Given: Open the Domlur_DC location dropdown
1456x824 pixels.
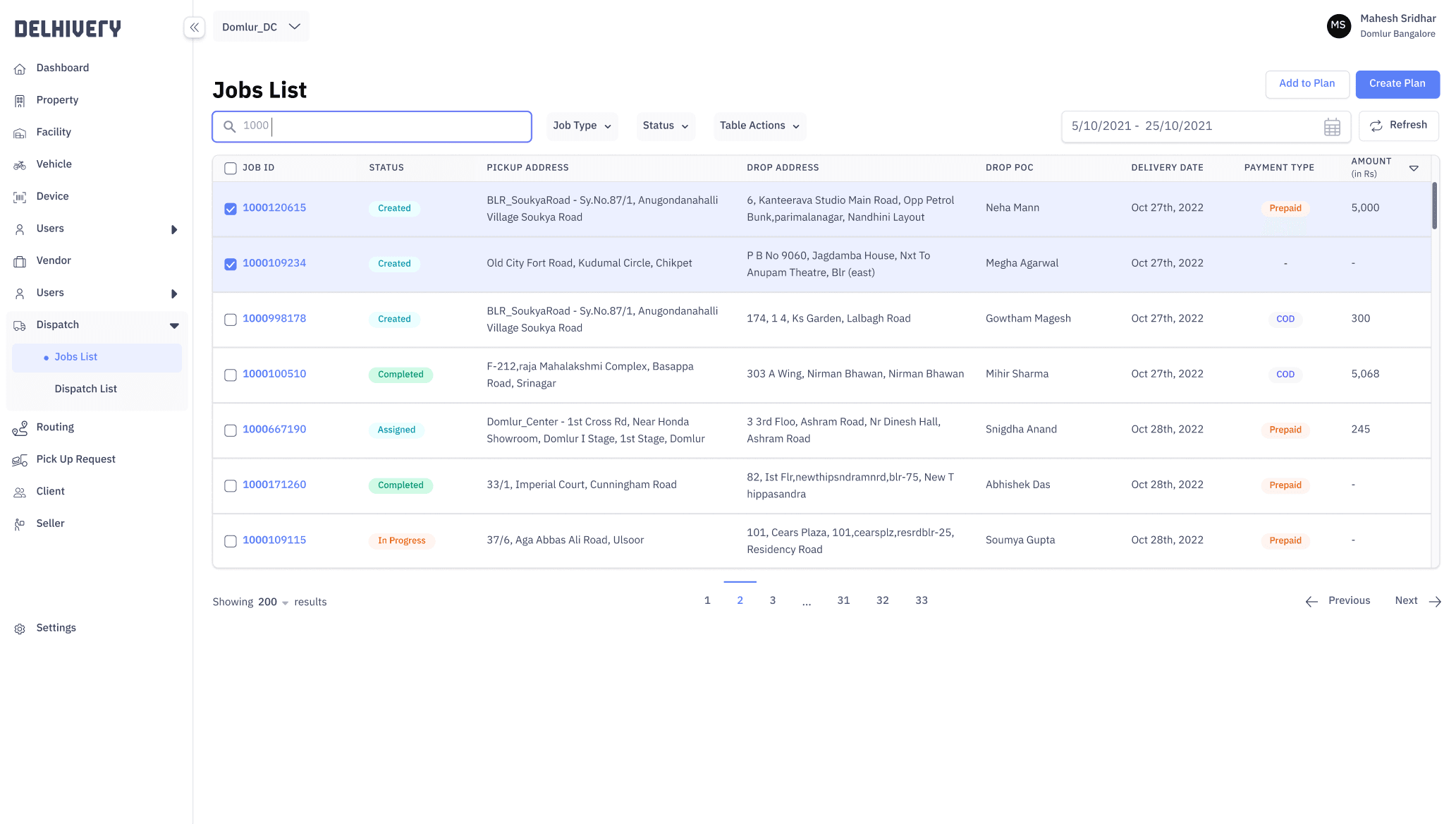Looking at the screenshot, I should (261, 27).
